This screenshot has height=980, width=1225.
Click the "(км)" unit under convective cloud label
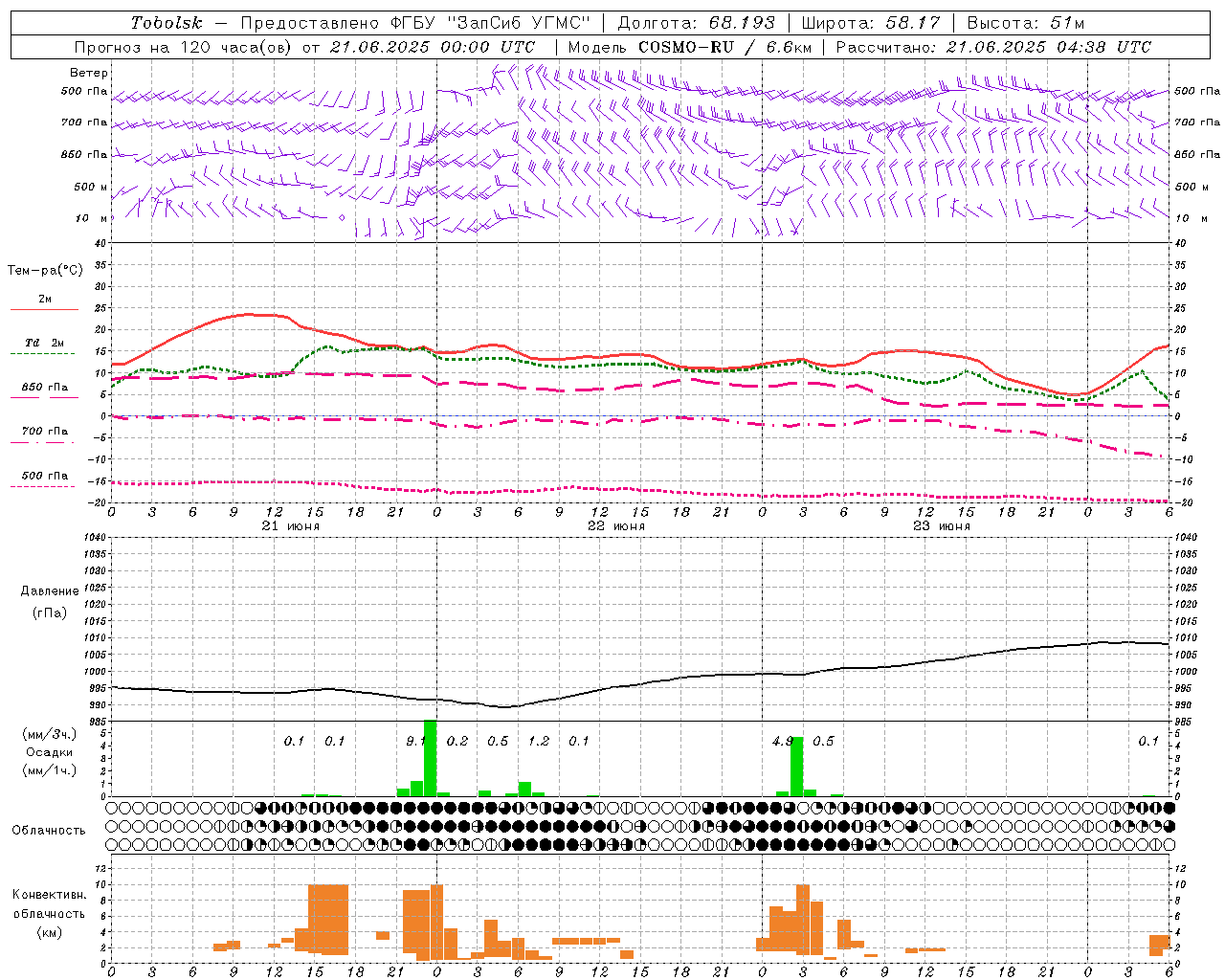coord(50,932)
